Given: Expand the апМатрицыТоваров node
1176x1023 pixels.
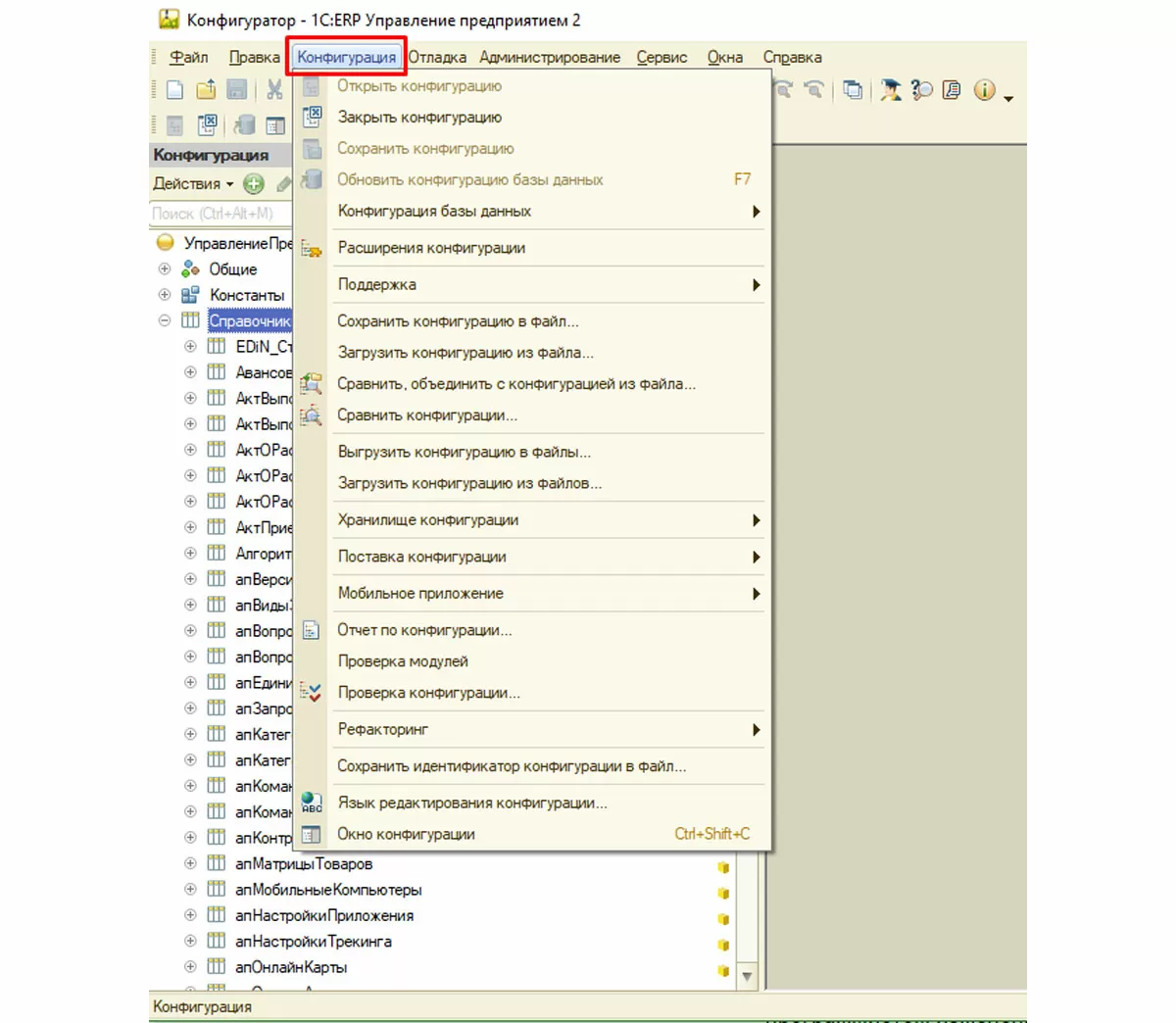Looking at the screenshot, I should tap(190, 863).
